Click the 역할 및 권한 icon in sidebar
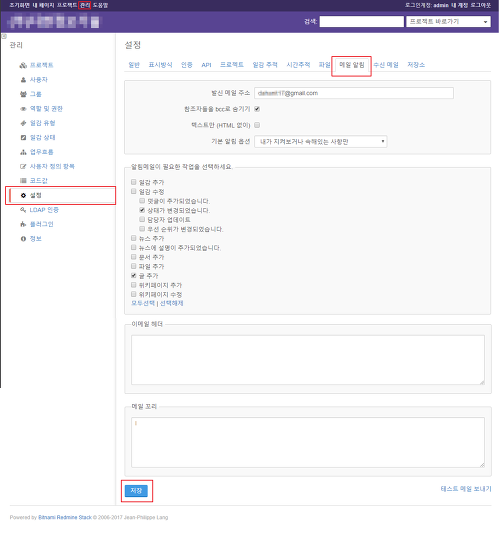The height and width of the screenshot is (535, 500). [23, 109]
